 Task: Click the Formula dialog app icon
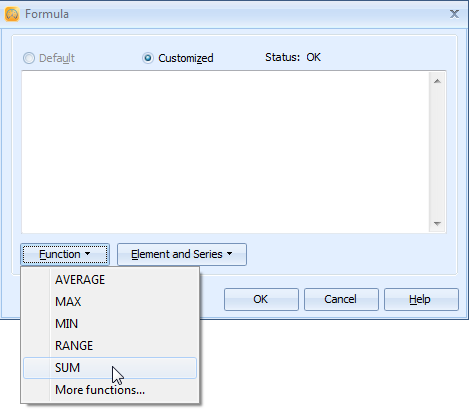pyautogui.click(x=12, y=14)
